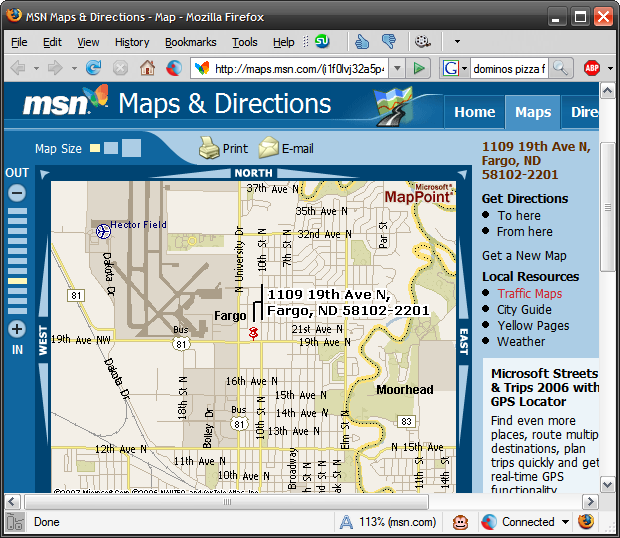The image size is (620, 538).
Task: Click the From here directions link
Action: coord(524,232)
